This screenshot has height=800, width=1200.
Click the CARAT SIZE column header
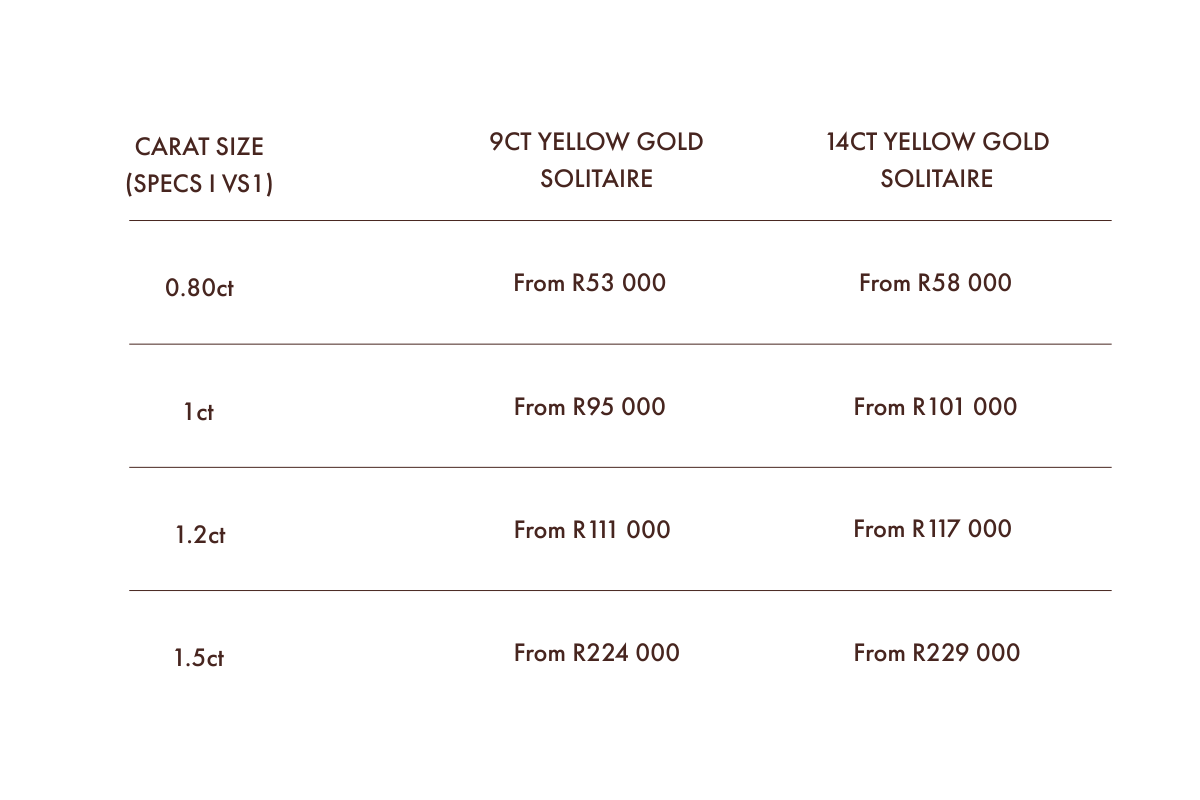[199, 147]
